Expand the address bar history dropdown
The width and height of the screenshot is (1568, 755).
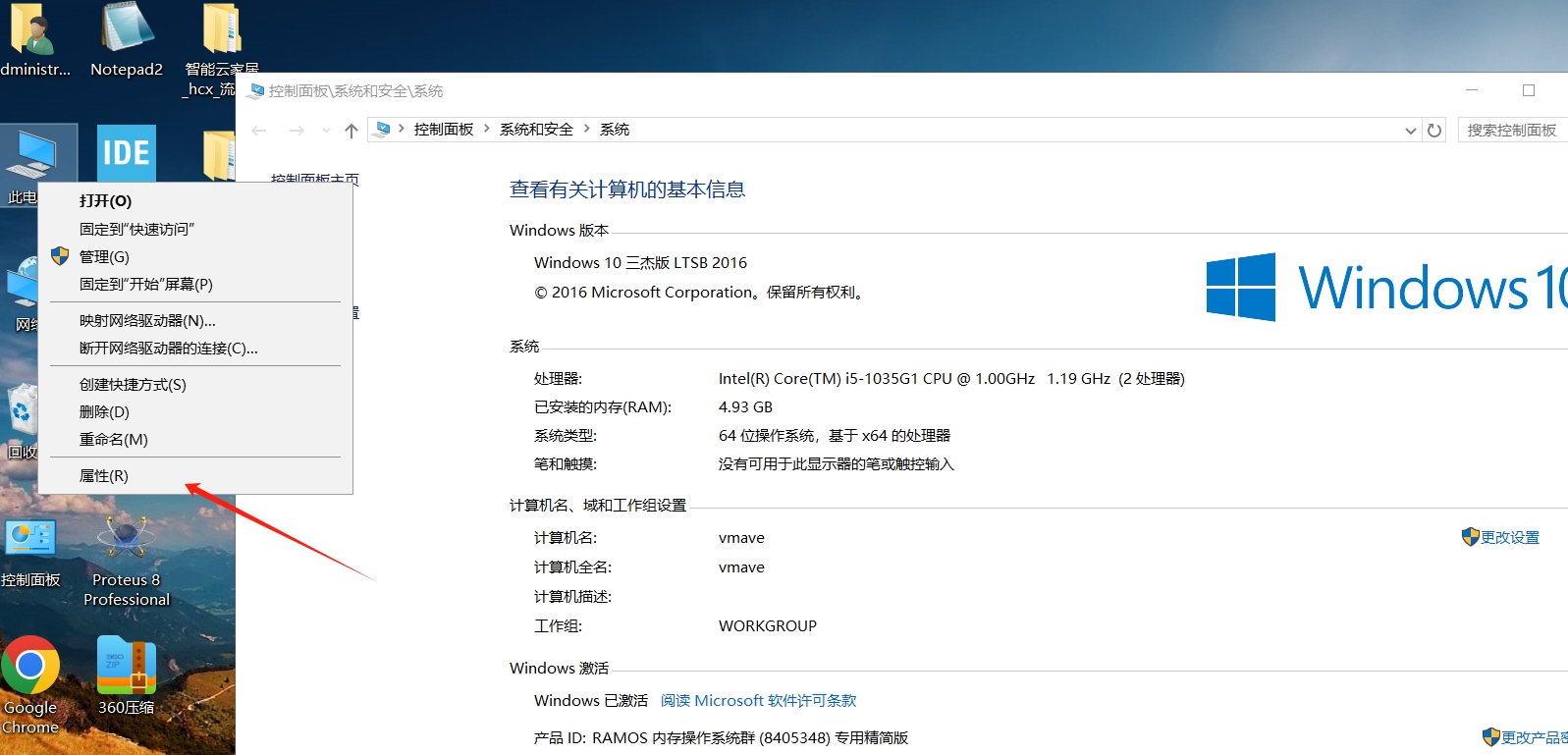(1410, 130)
